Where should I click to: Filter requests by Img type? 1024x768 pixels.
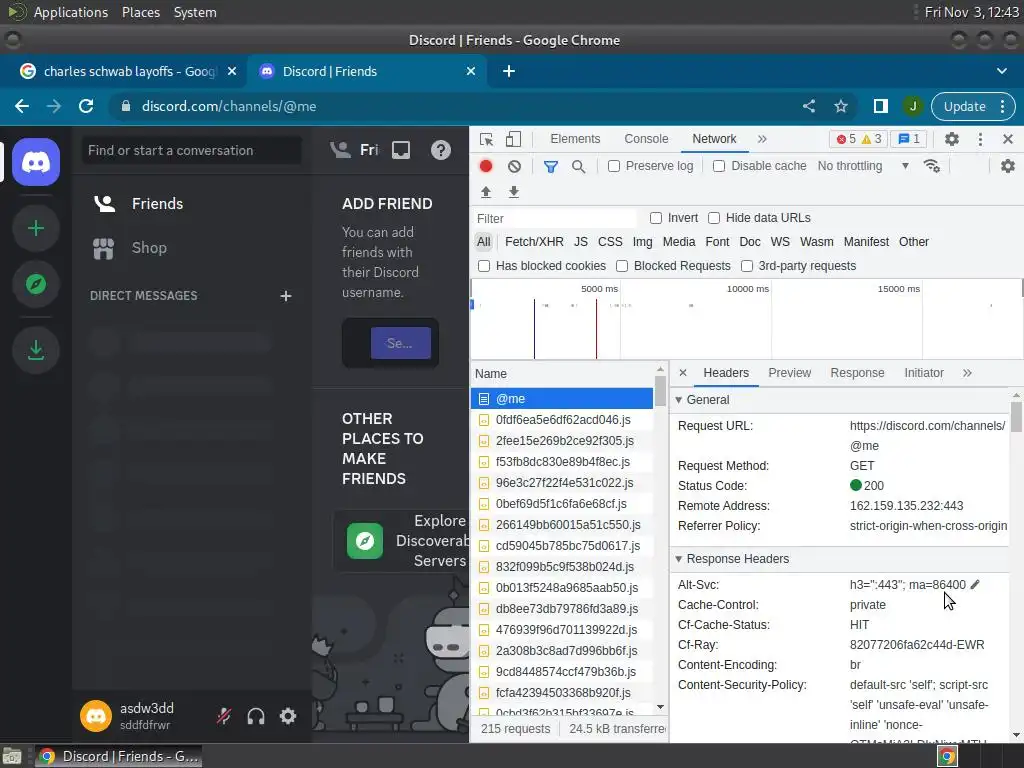point(643,242)
